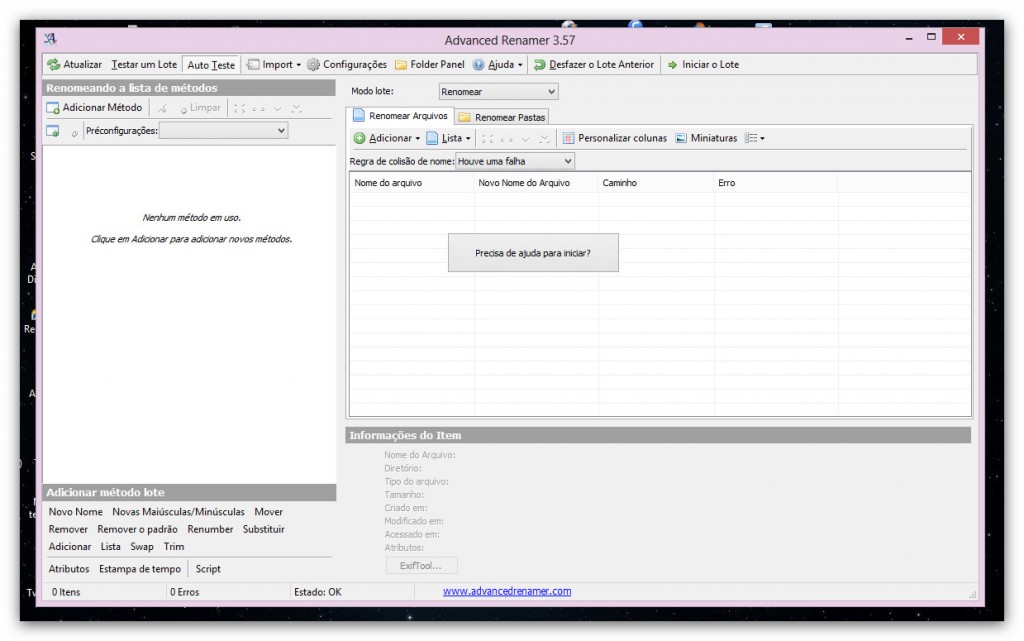Click the Adicionar Método button
This screenshot has width=1024, height=641.
coord(94,108)
